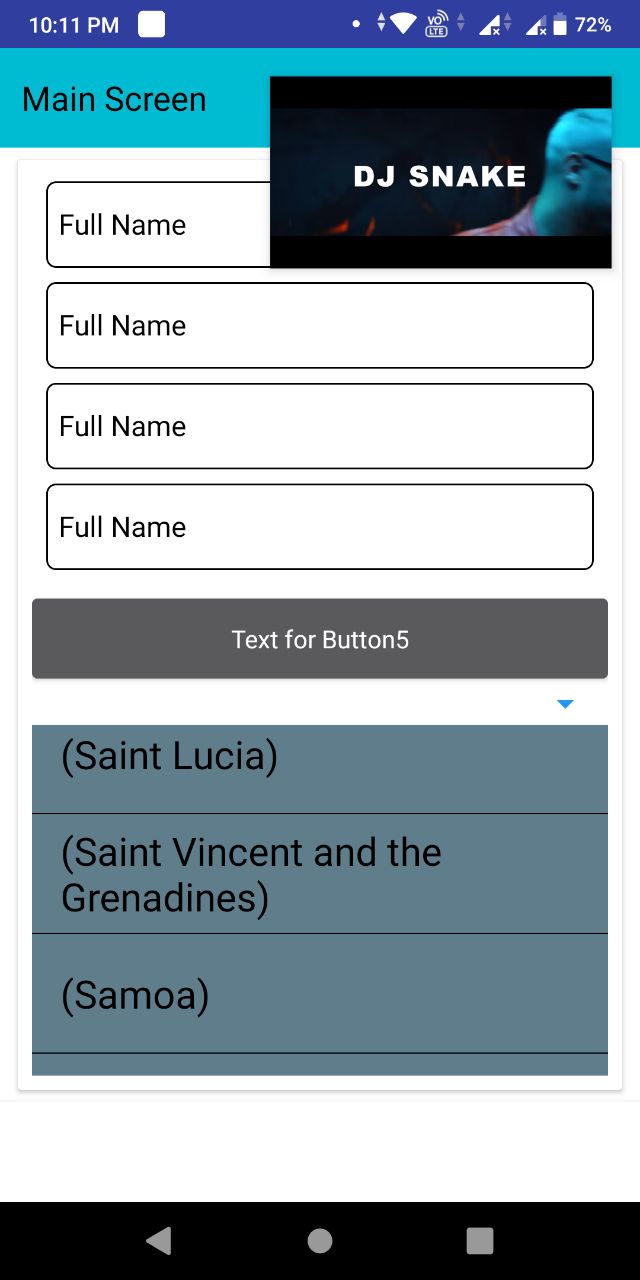
Task: Tap the Android back navigation button
Action: pos(159,1241)
